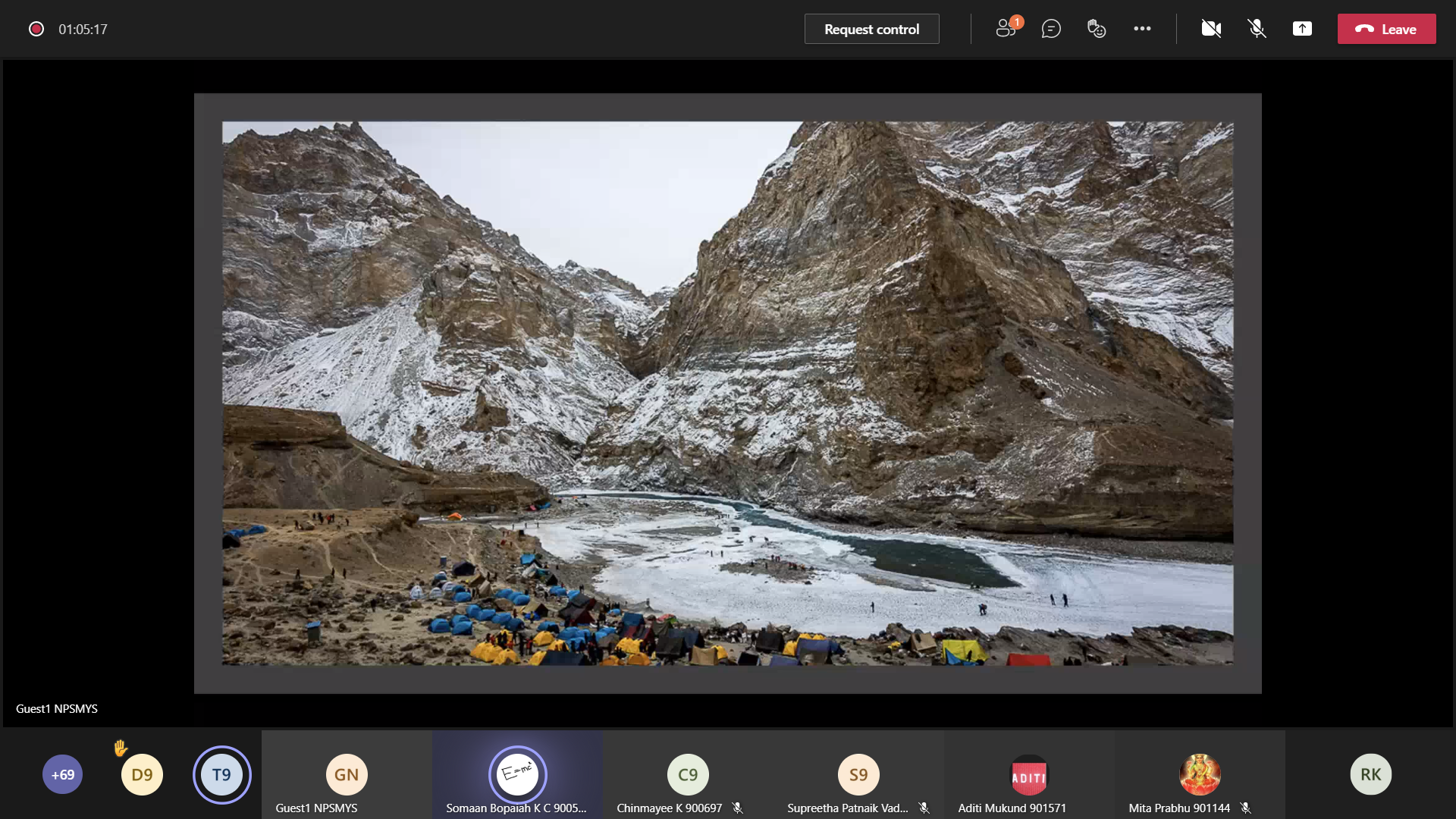Open the meeting chat
The width and height of the screenshot is (1456, 819).
click(1051, 29)
